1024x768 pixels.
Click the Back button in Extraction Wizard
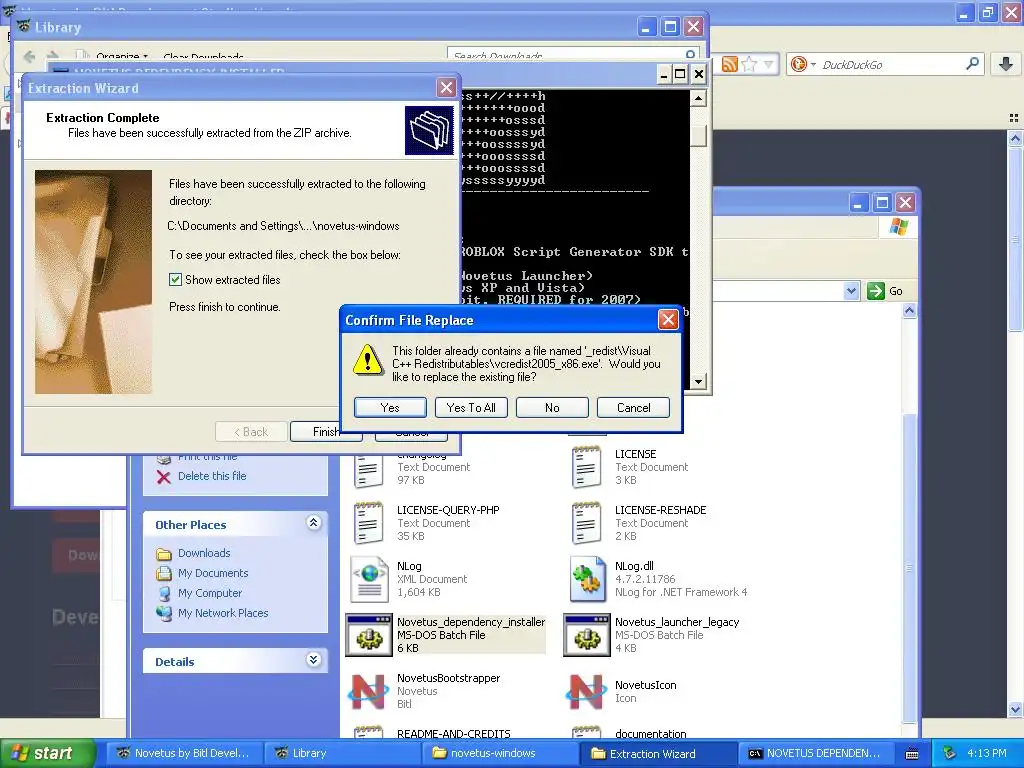pos(251,432)
